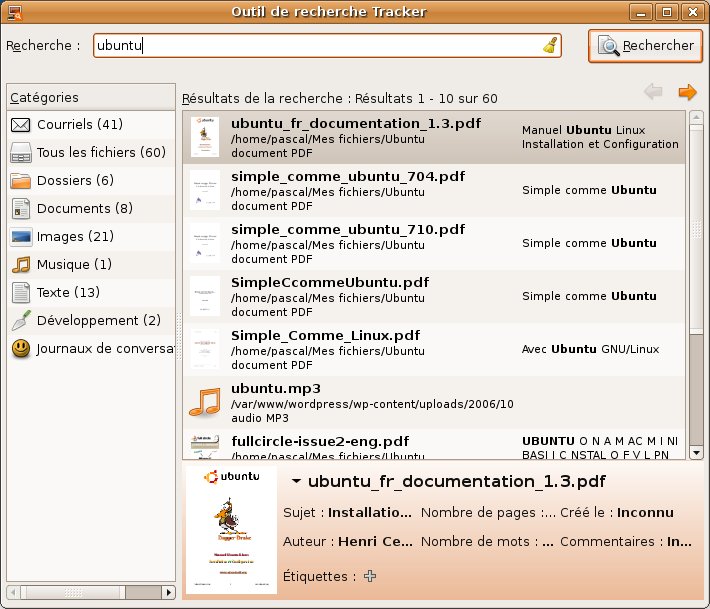Click the Auteur value Henri Ce...
The width and height of the screenshot is (710, 609).
pos(375,542)
